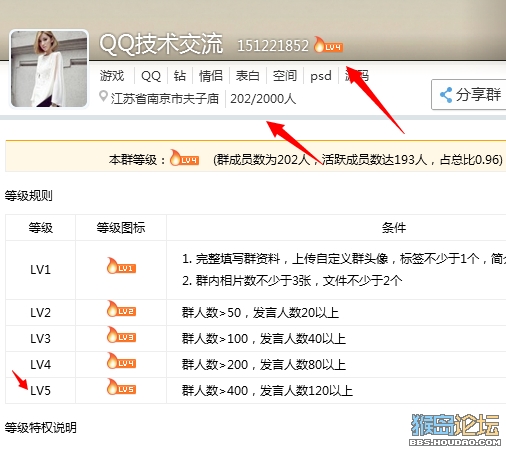Screen dimensions: 506x451
Task: Click the 活跃成员数达193人 status text
Action: (x=374, y=160)
